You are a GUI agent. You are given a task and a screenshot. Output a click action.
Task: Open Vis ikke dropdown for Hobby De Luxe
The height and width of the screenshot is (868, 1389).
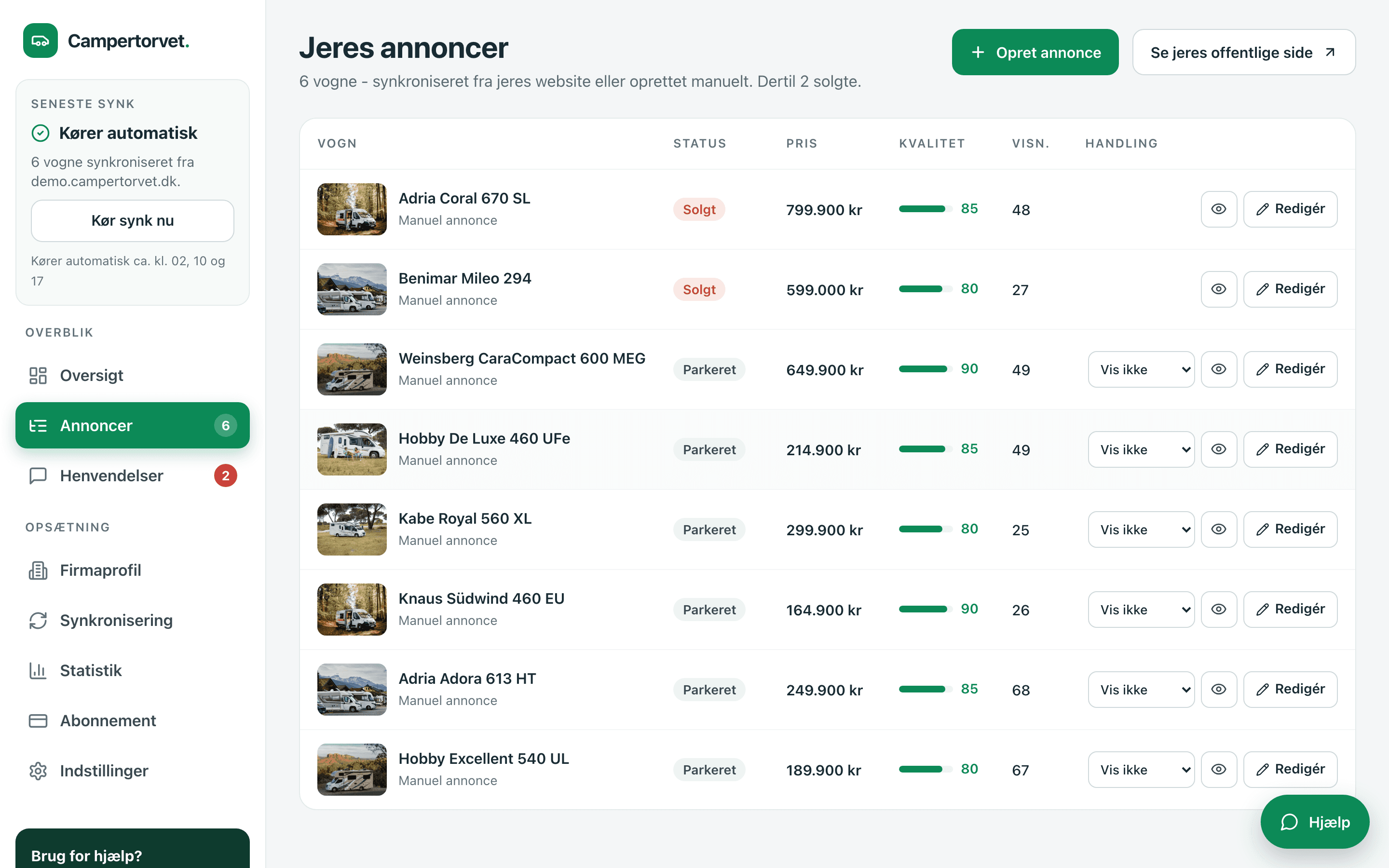click(1141, 449)
